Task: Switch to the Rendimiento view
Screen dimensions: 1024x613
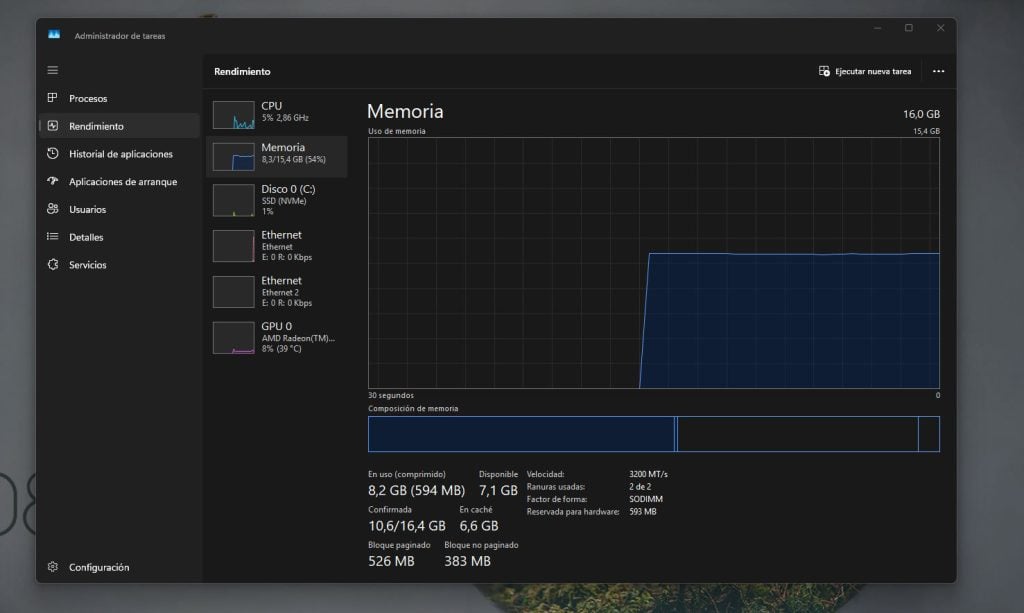Action: (x=100, y=126)
